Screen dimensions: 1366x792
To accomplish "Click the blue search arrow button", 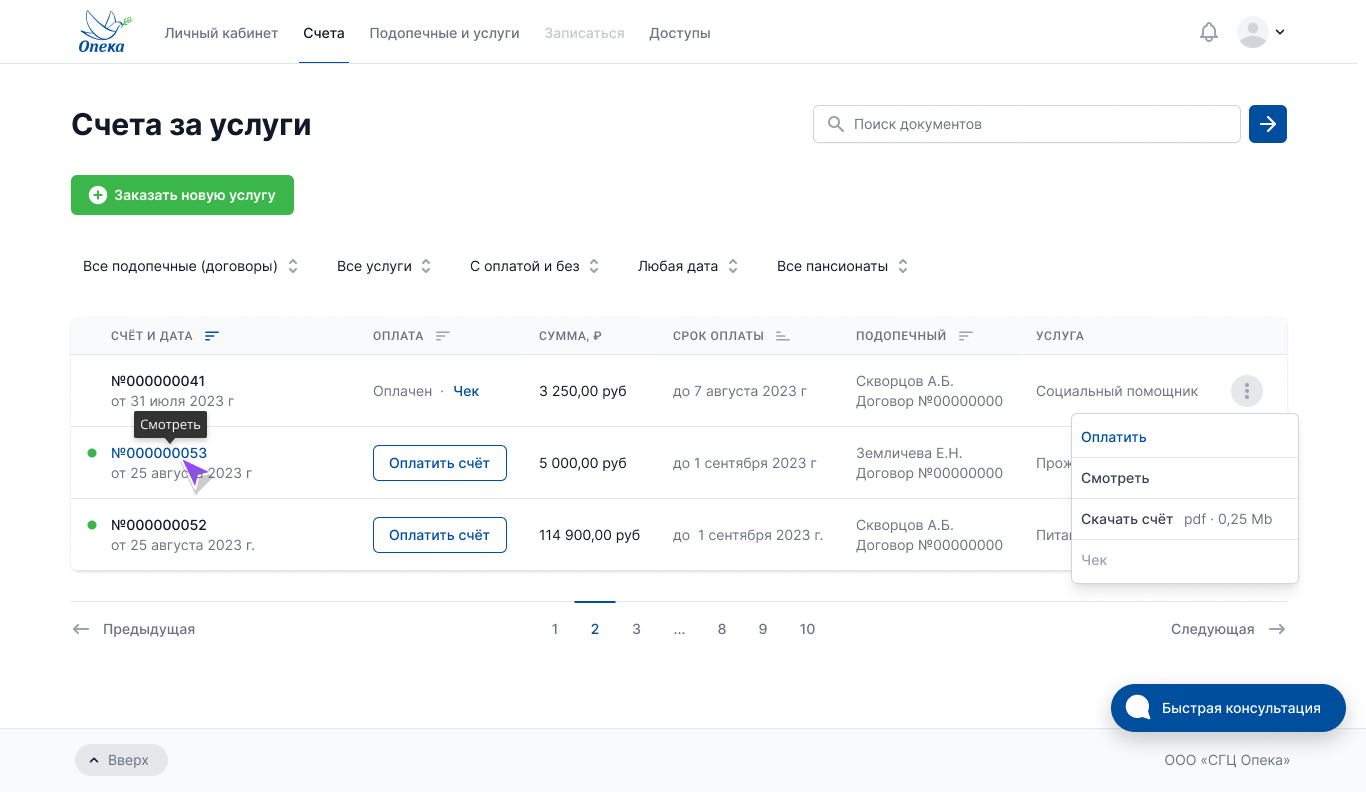I will click(1267, 124).
